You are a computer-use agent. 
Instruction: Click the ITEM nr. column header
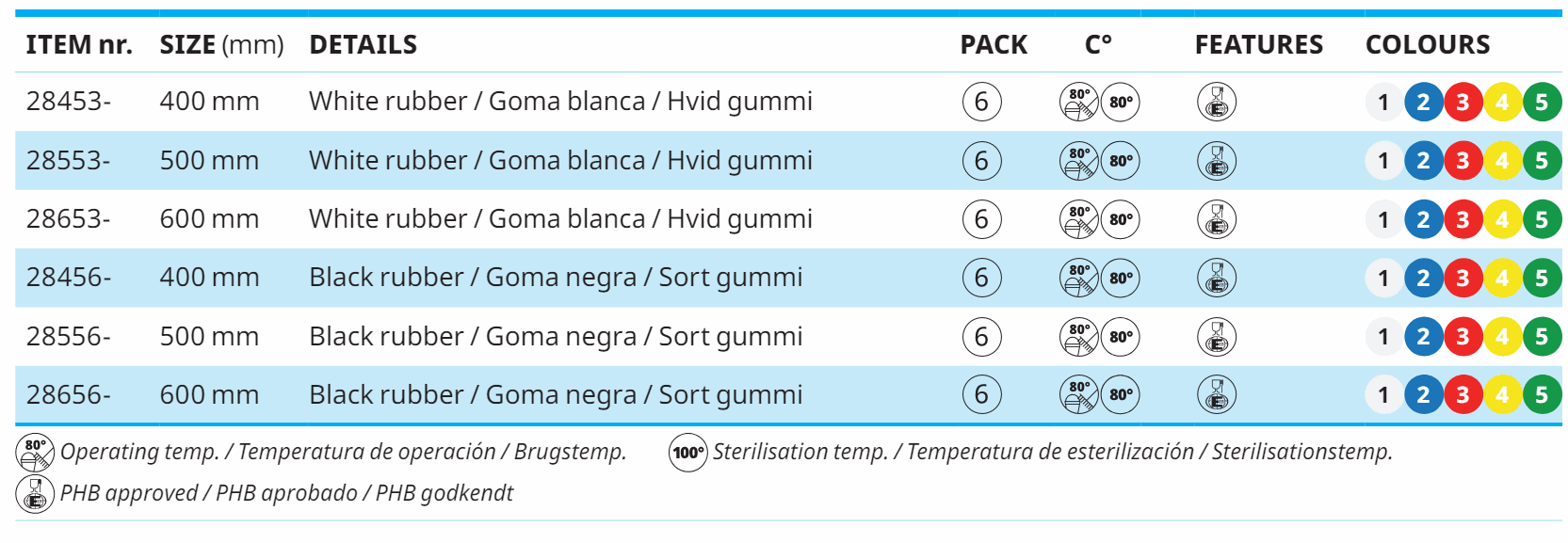click(79, 44)
